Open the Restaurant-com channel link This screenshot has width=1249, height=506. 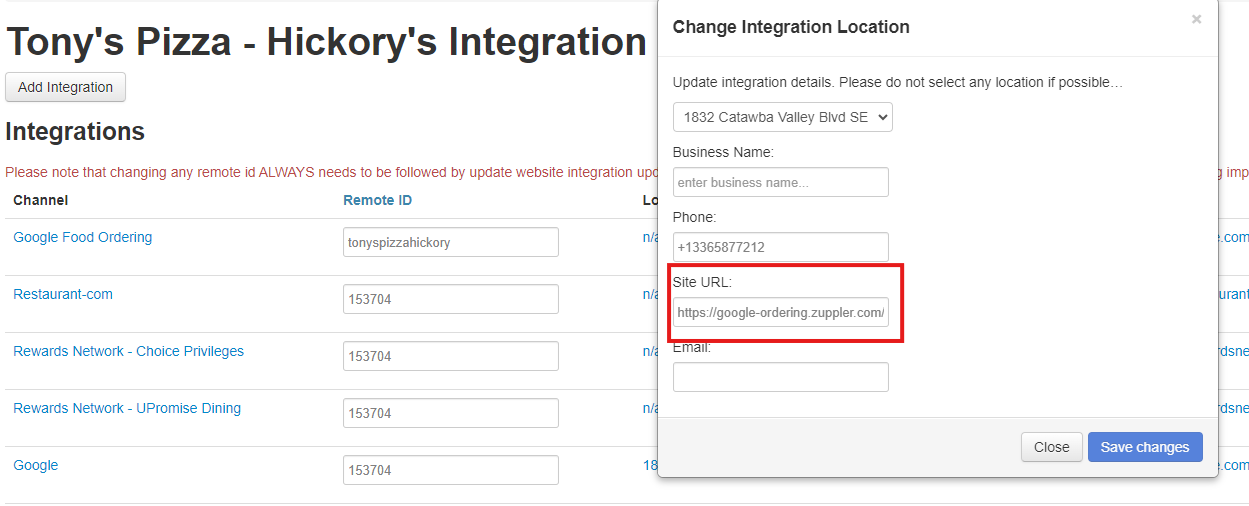pos(62,294)
